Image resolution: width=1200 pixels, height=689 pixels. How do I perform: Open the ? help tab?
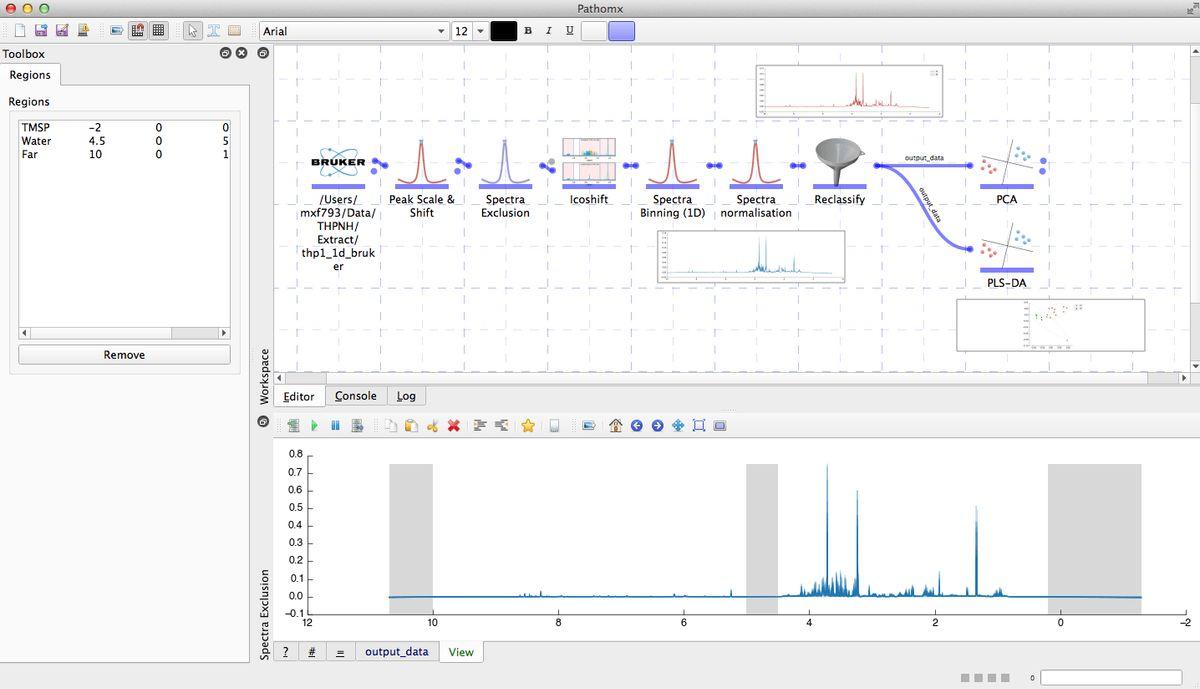point(286,651)
